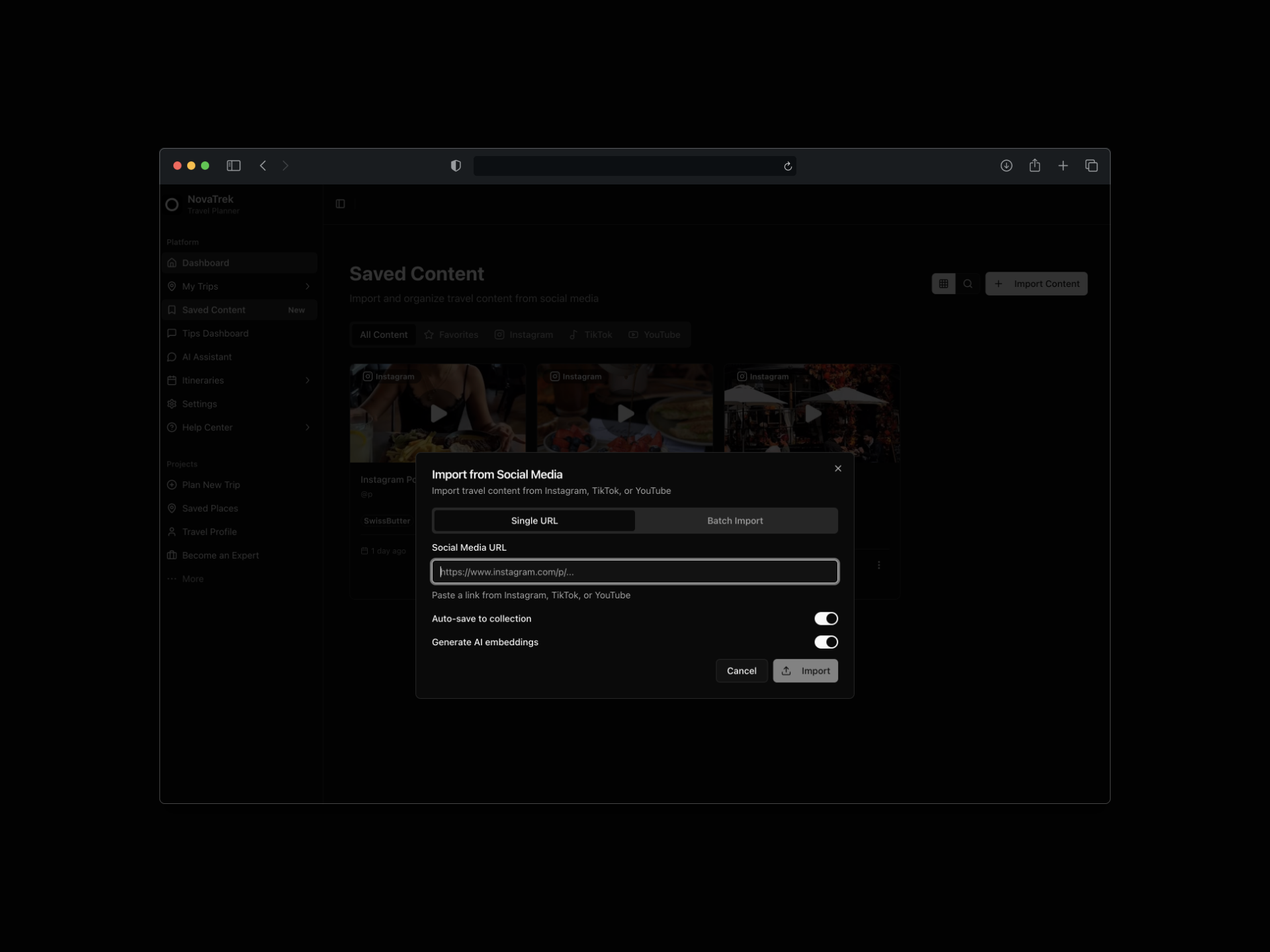Open the AI Assistant from the sidebar
This screenshot has width=1270, height=952.
(208, 357)
